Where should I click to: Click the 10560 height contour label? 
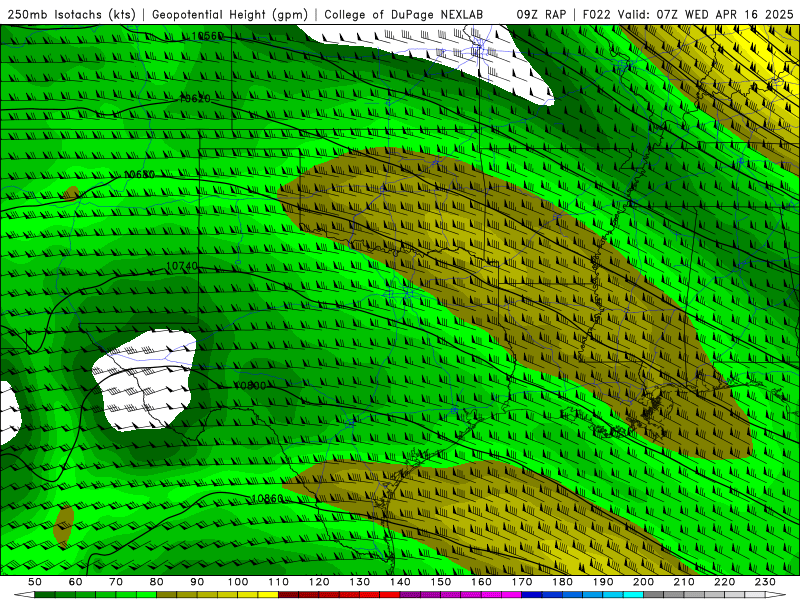(x=208, y=36)
